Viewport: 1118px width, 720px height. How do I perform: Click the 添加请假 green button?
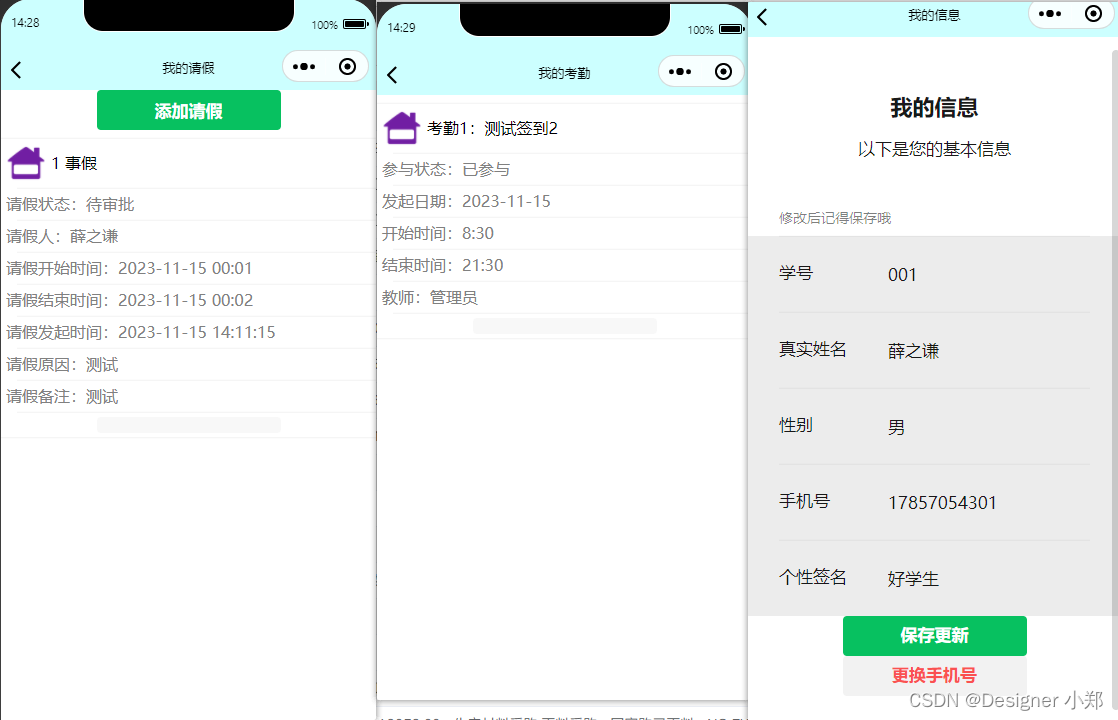189,110
